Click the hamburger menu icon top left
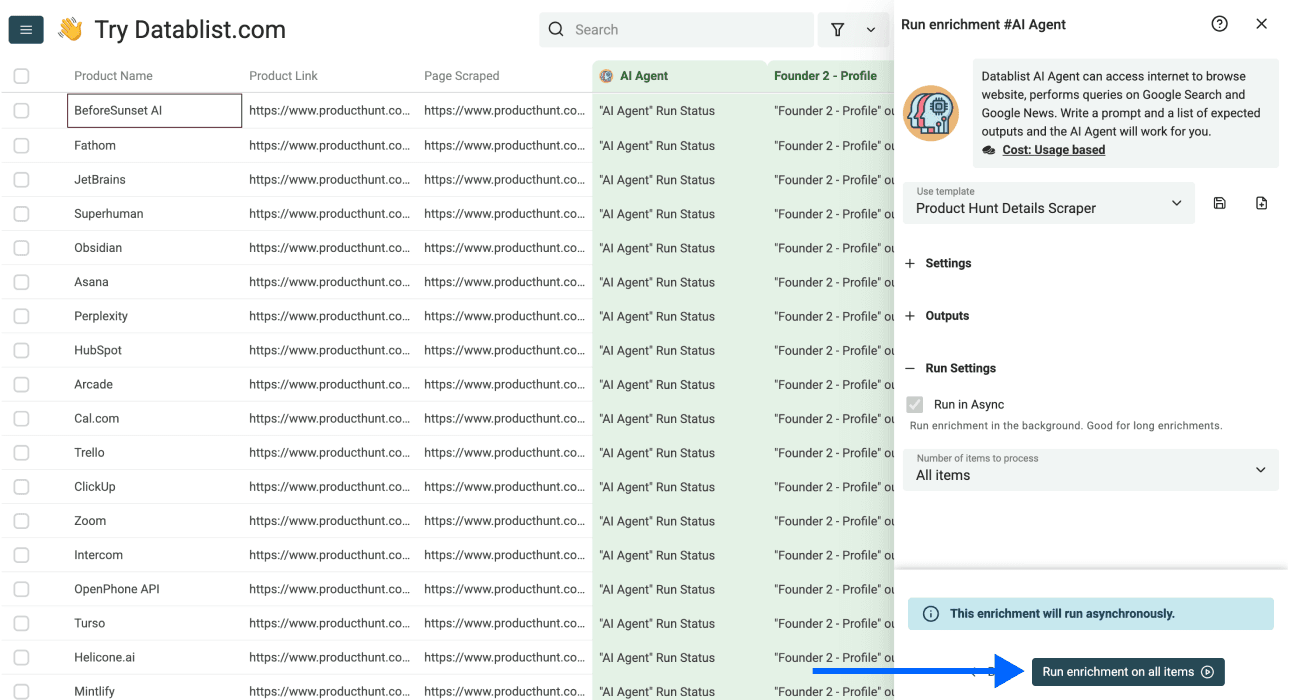This screenshot has height=700, width=1290. coord(25,29)
